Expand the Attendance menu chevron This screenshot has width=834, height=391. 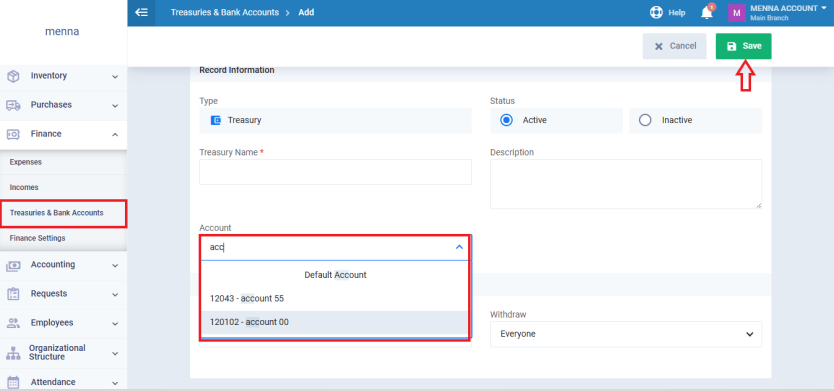(x=115, y=382)
